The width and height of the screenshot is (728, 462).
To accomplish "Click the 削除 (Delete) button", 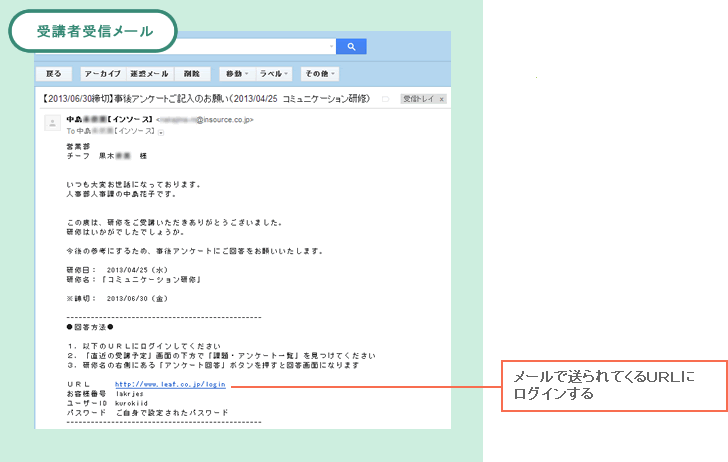I will 192,74.
